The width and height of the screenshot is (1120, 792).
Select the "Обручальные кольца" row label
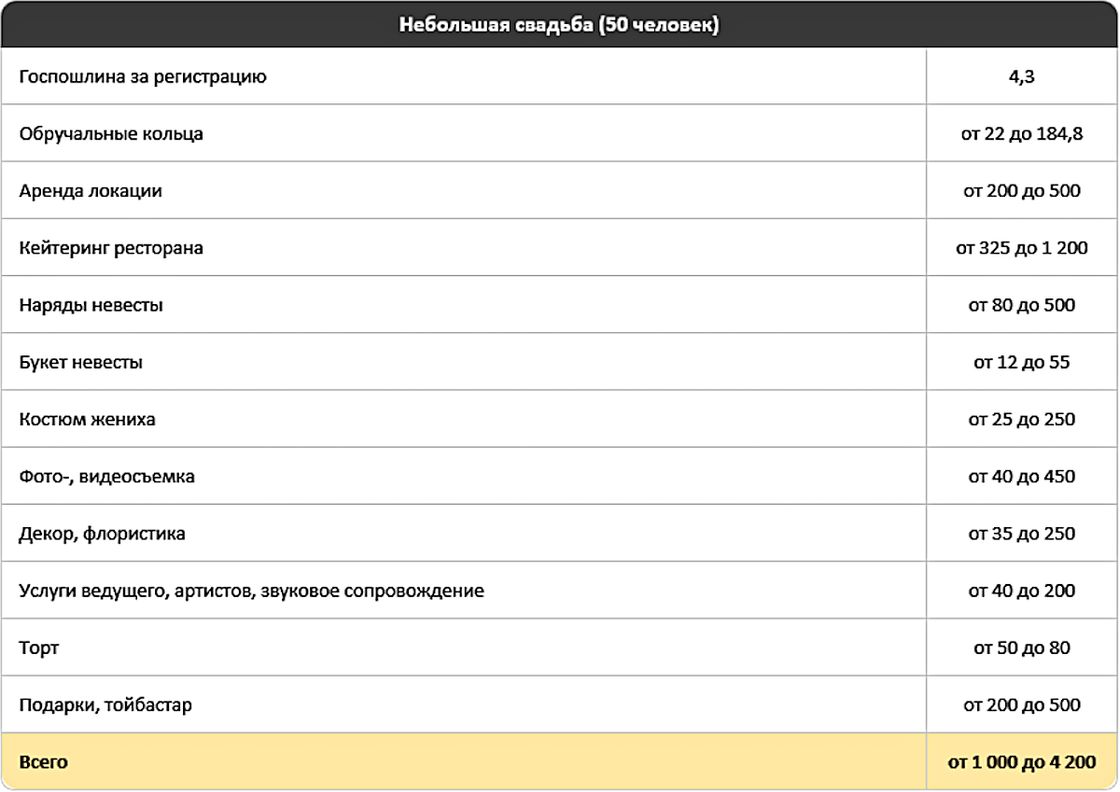(111, 134)
